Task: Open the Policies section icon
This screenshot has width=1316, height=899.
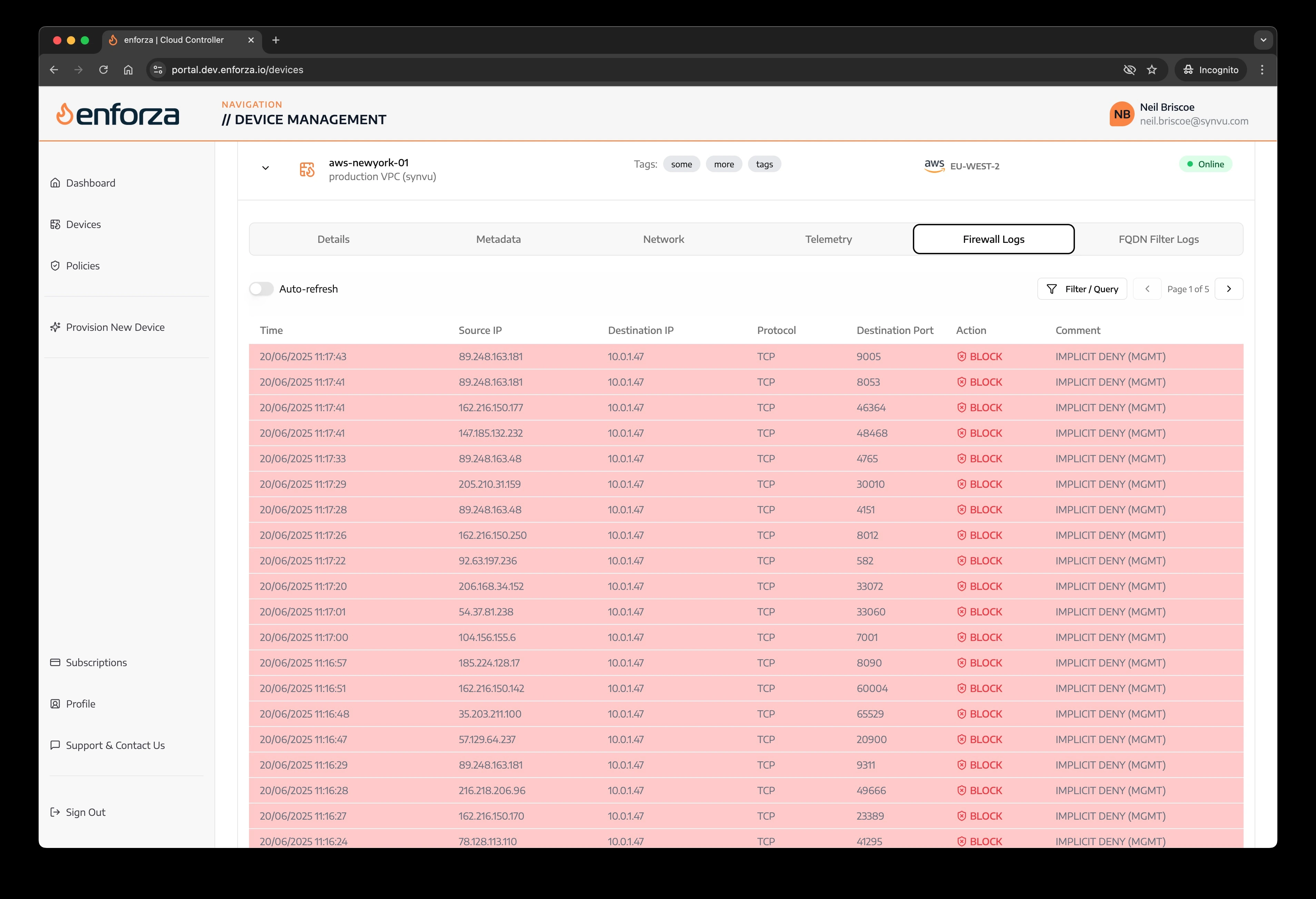Action: tap(55, 265)
